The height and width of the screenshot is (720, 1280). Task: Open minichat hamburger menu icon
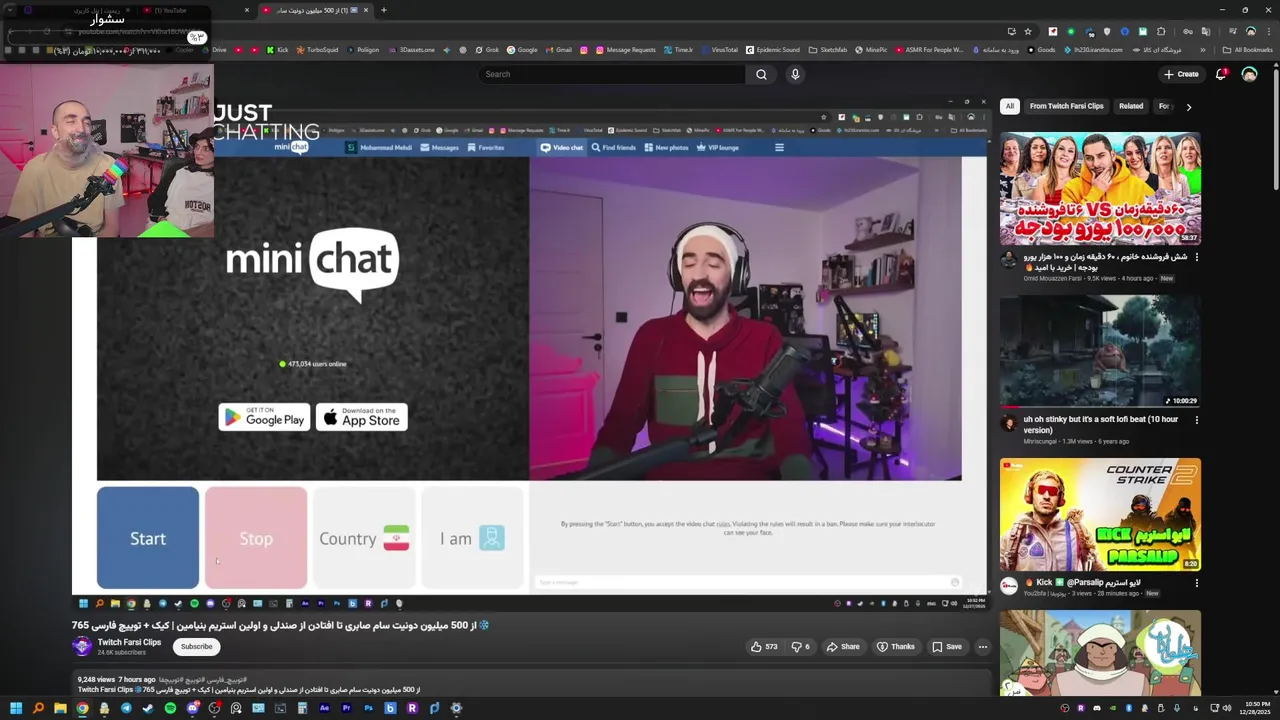point(779,147)
